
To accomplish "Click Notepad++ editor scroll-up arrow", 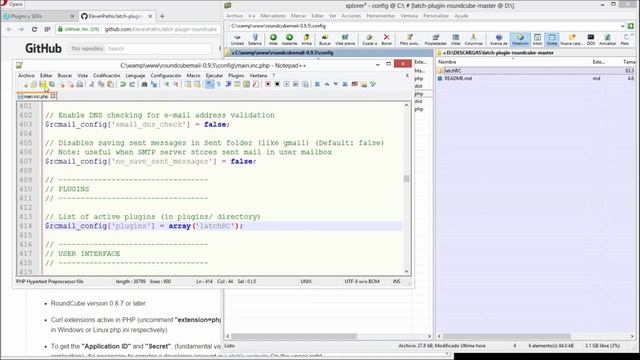I will click(x=407, y=106).
